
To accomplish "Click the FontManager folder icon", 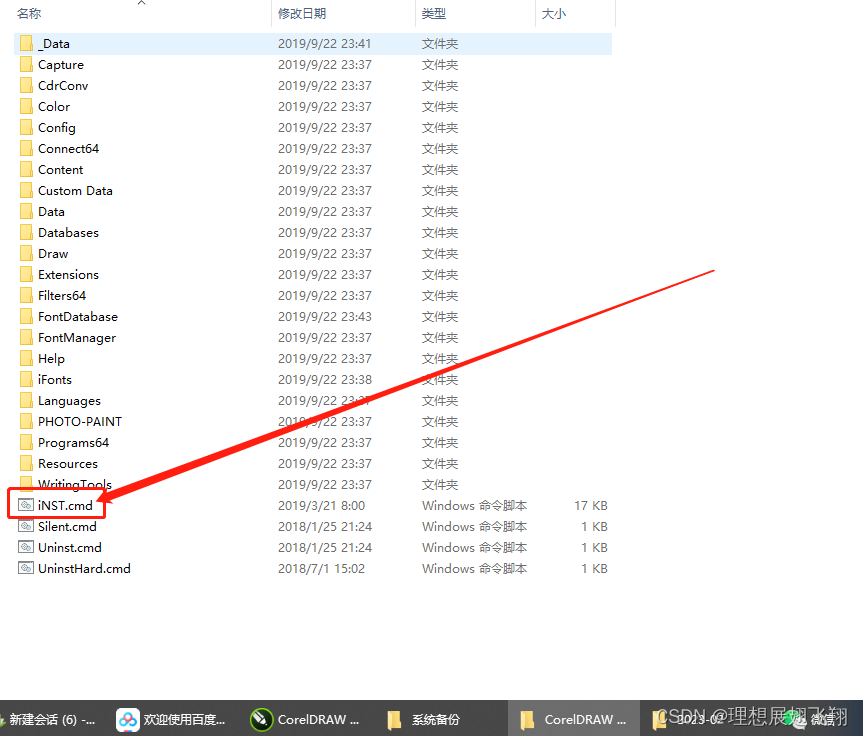I will coord(26,337).
